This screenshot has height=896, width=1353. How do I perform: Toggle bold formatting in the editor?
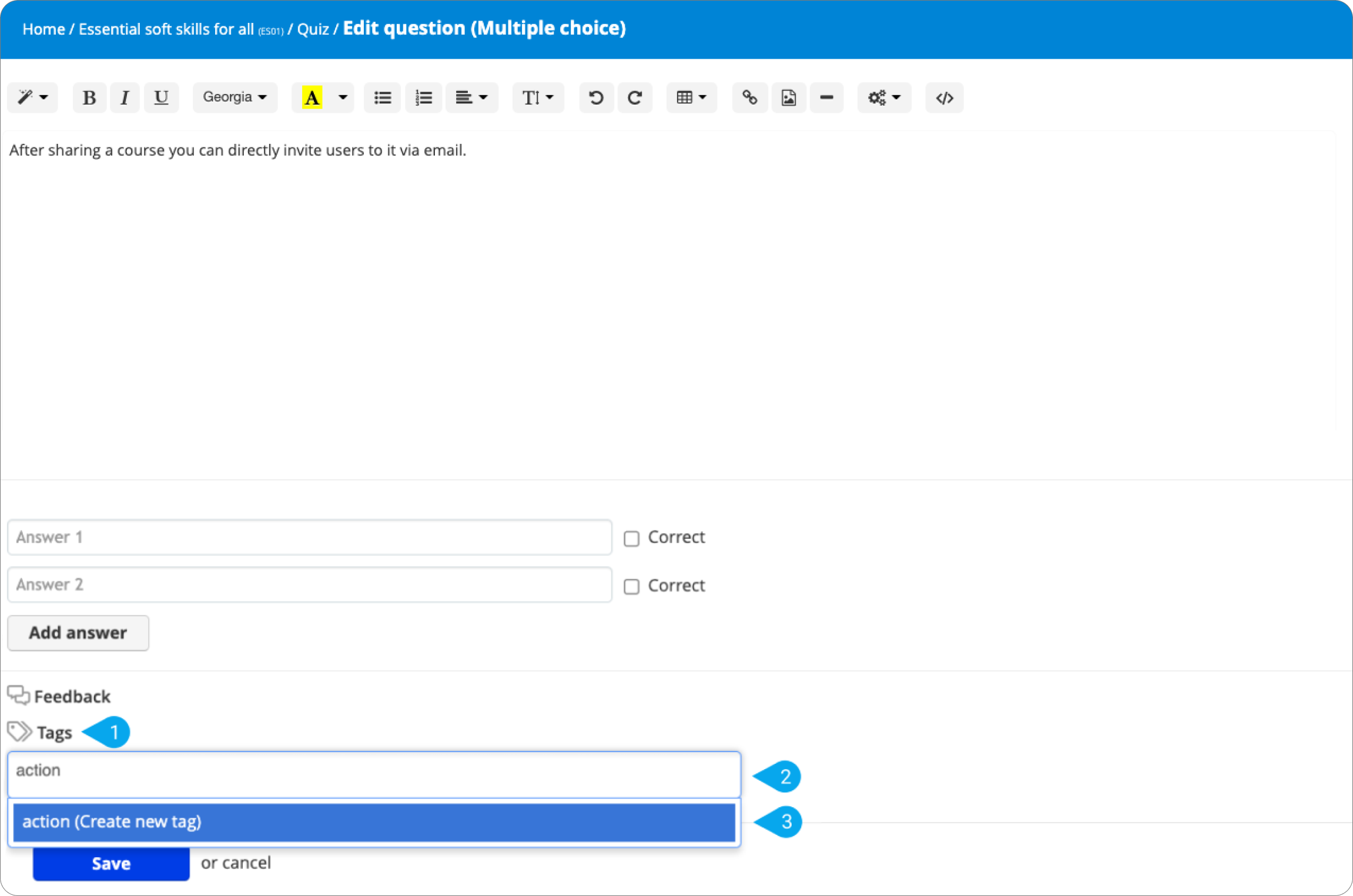click(x=89, y=97)
